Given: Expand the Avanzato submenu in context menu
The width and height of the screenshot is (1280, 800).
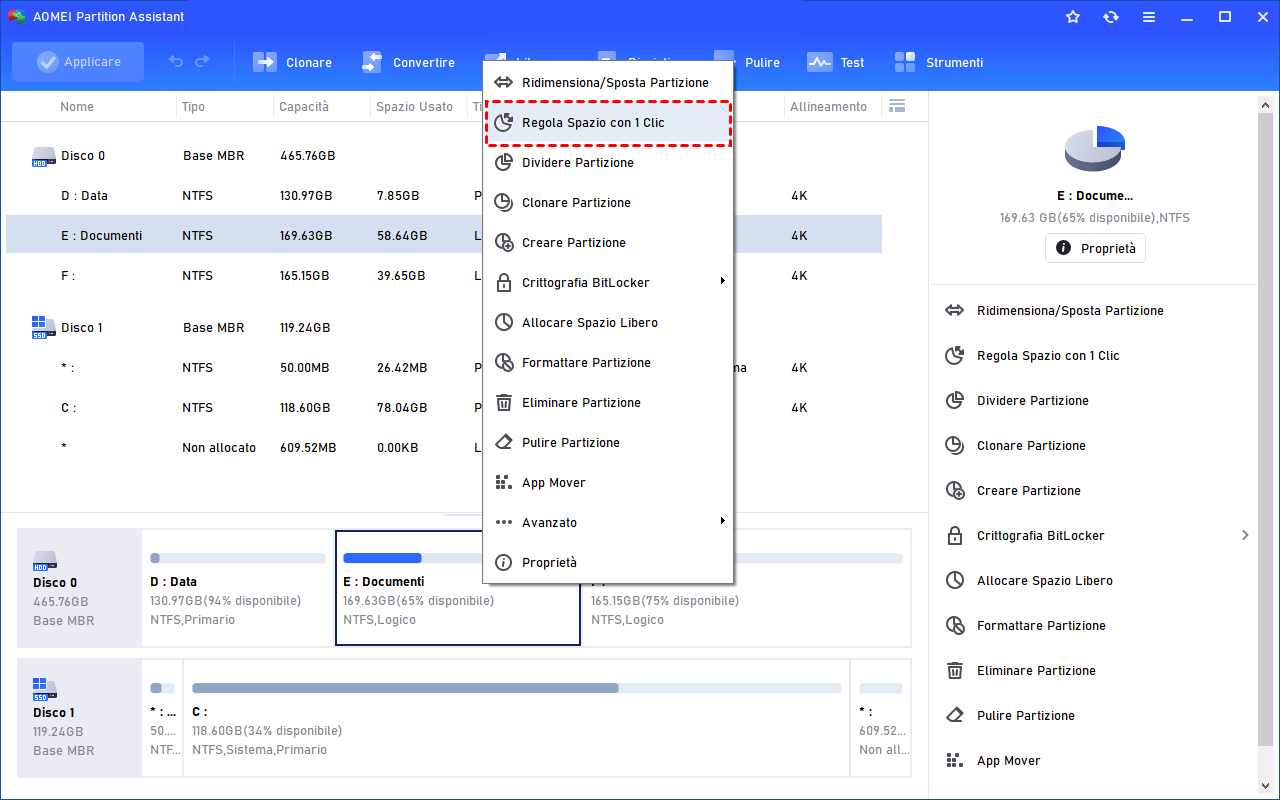Looking at the screenshot, I should (x=722, y=522).
